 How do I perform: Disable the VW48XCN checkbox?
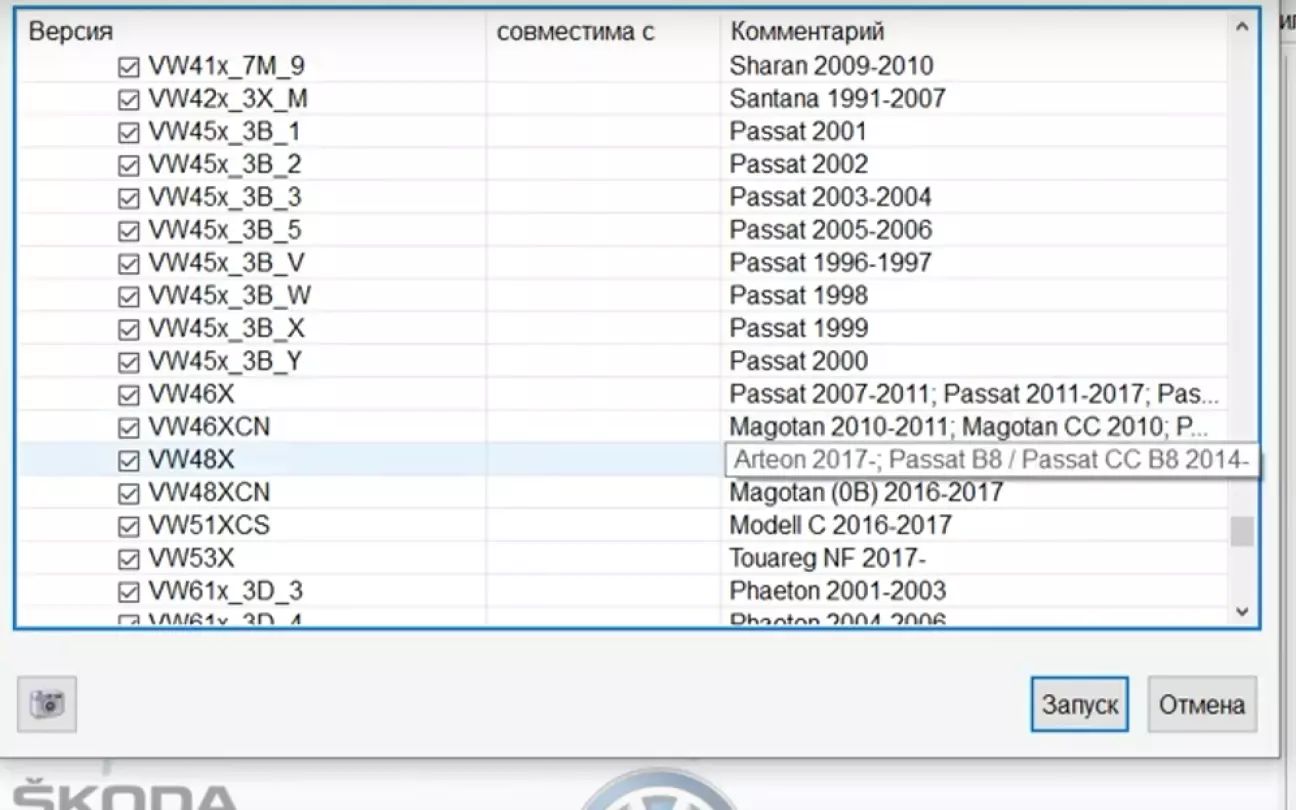point(128,494)
